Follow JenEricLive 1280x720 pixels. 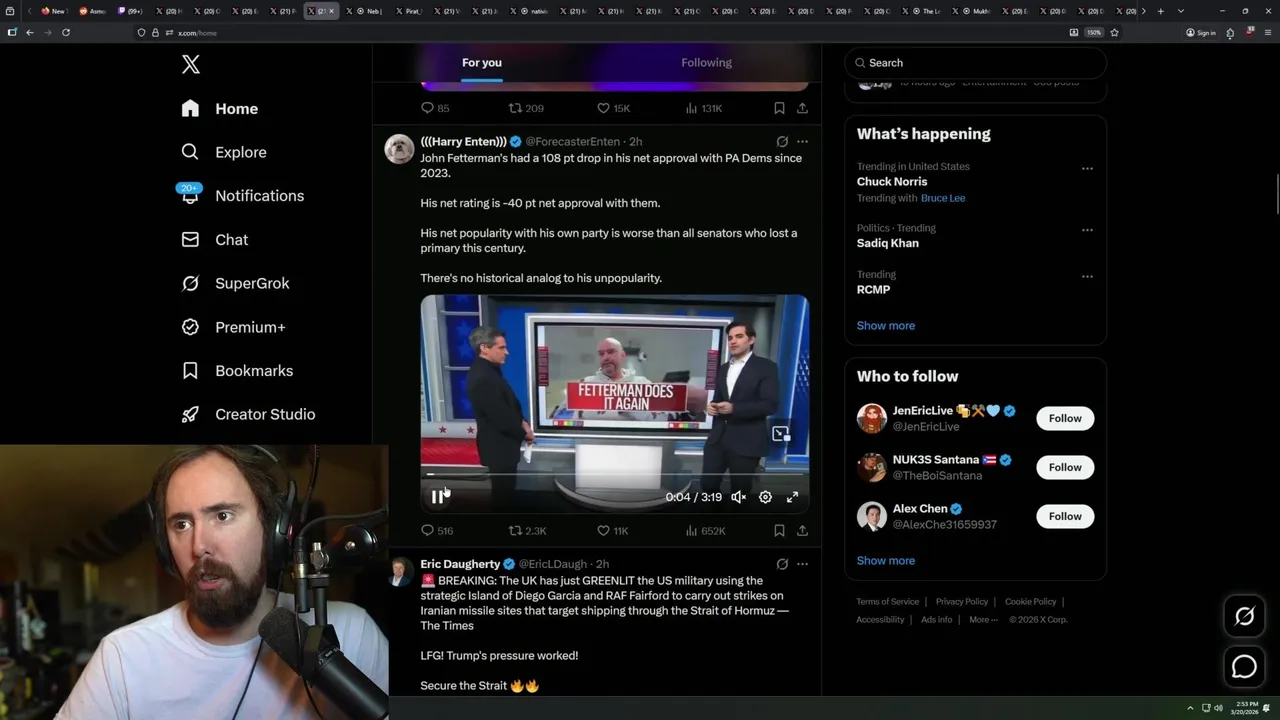coord(1065,418)
